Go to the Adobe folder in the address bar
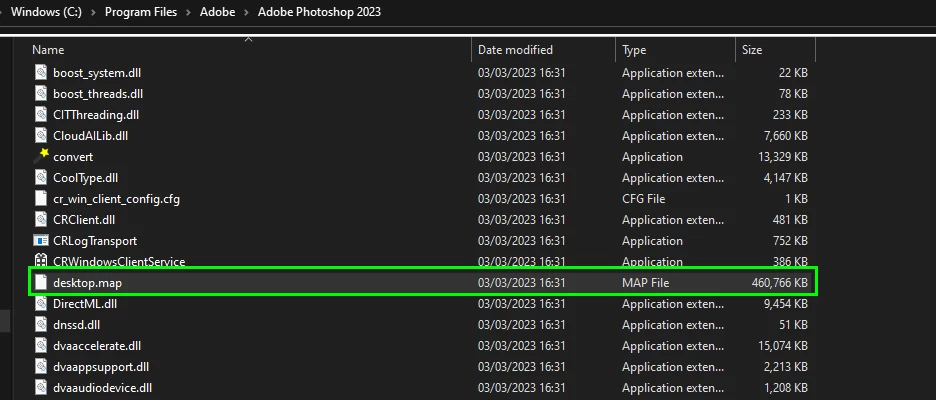Screen dimensions: 936x400 click(217, 12)
